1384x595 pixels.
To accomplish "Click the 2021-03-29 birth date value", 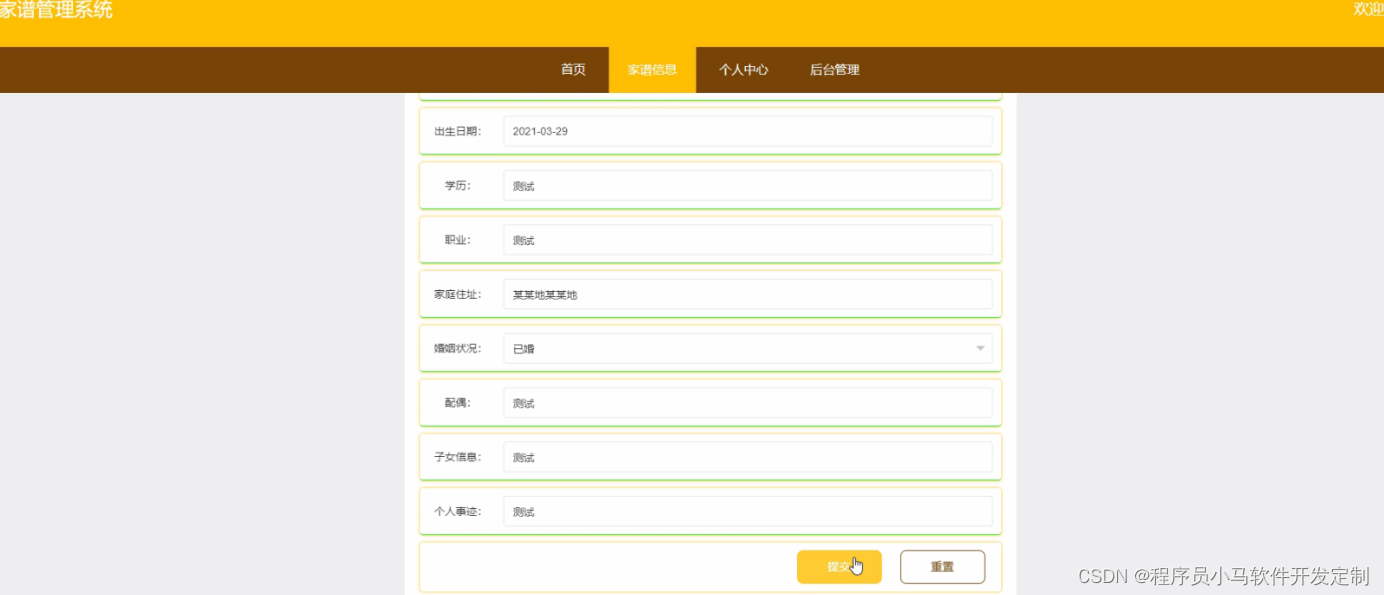I will [x=540, y=131].
